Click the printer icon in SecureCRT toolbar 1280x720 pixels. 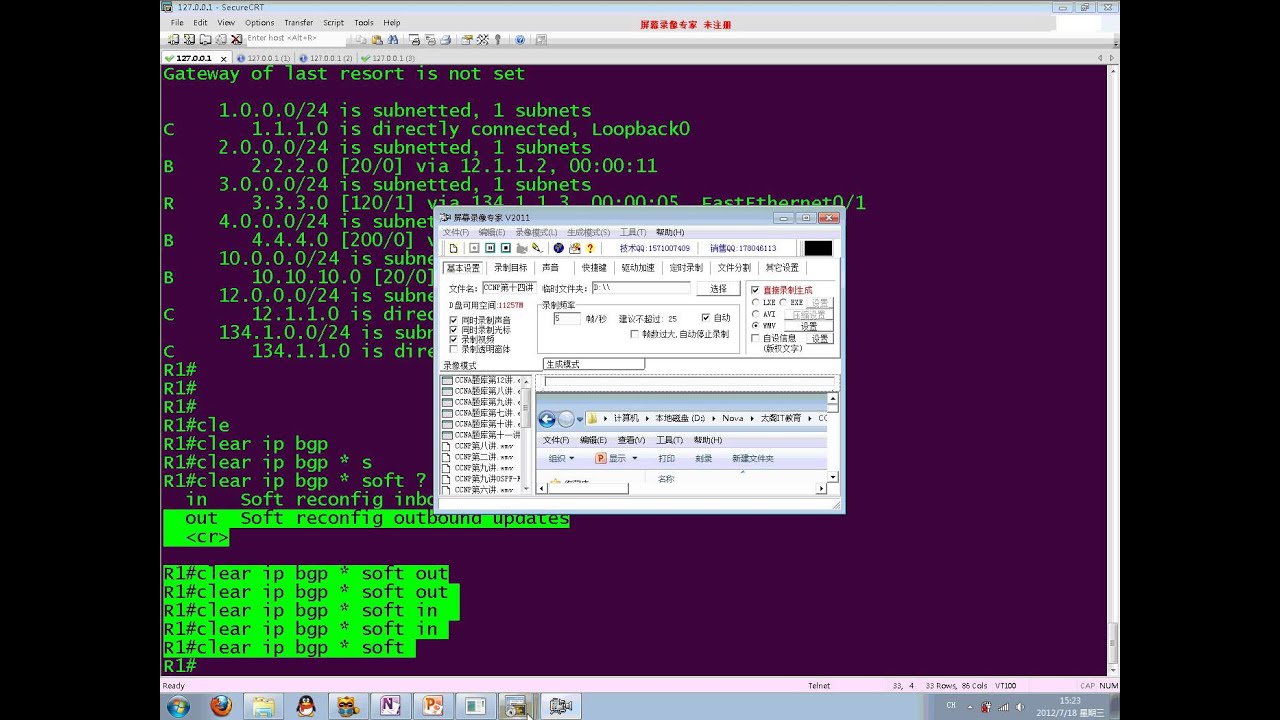pyautogui.click(x=446, y=39)
